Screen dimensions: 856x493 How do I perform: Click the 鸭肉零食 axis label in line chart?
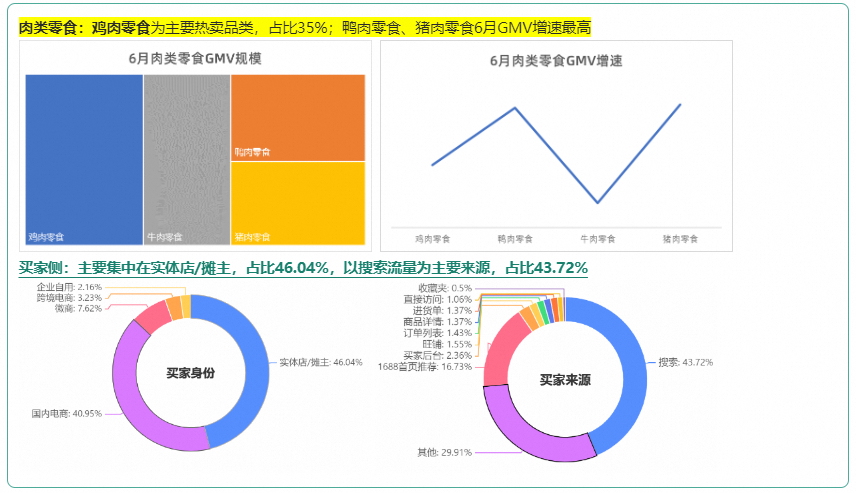coord(515,239)
